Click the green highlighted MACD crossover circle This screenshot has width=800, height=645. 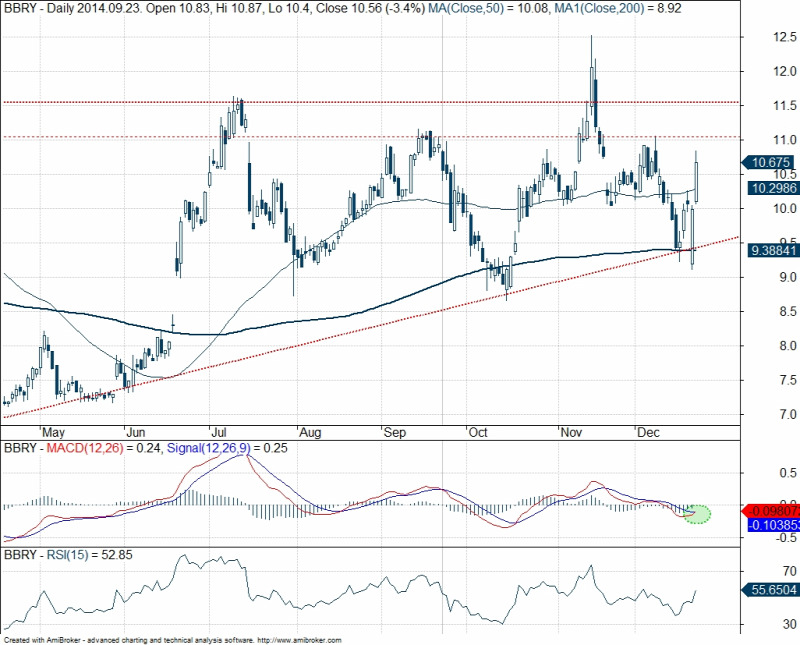(x=696, y=514)
